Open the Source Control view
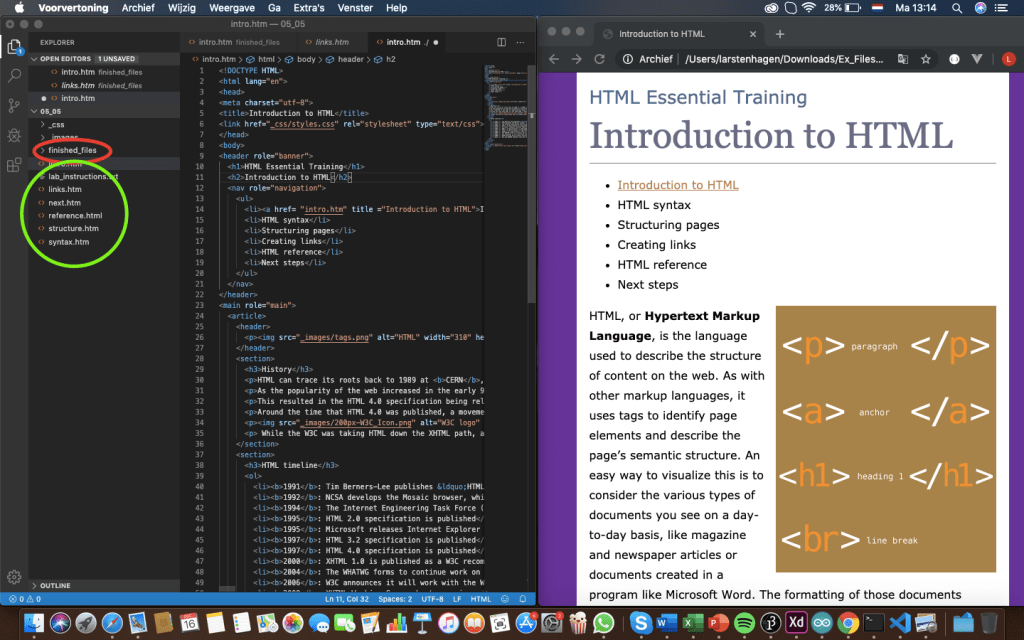1024x640 pixels. (14, 105)
